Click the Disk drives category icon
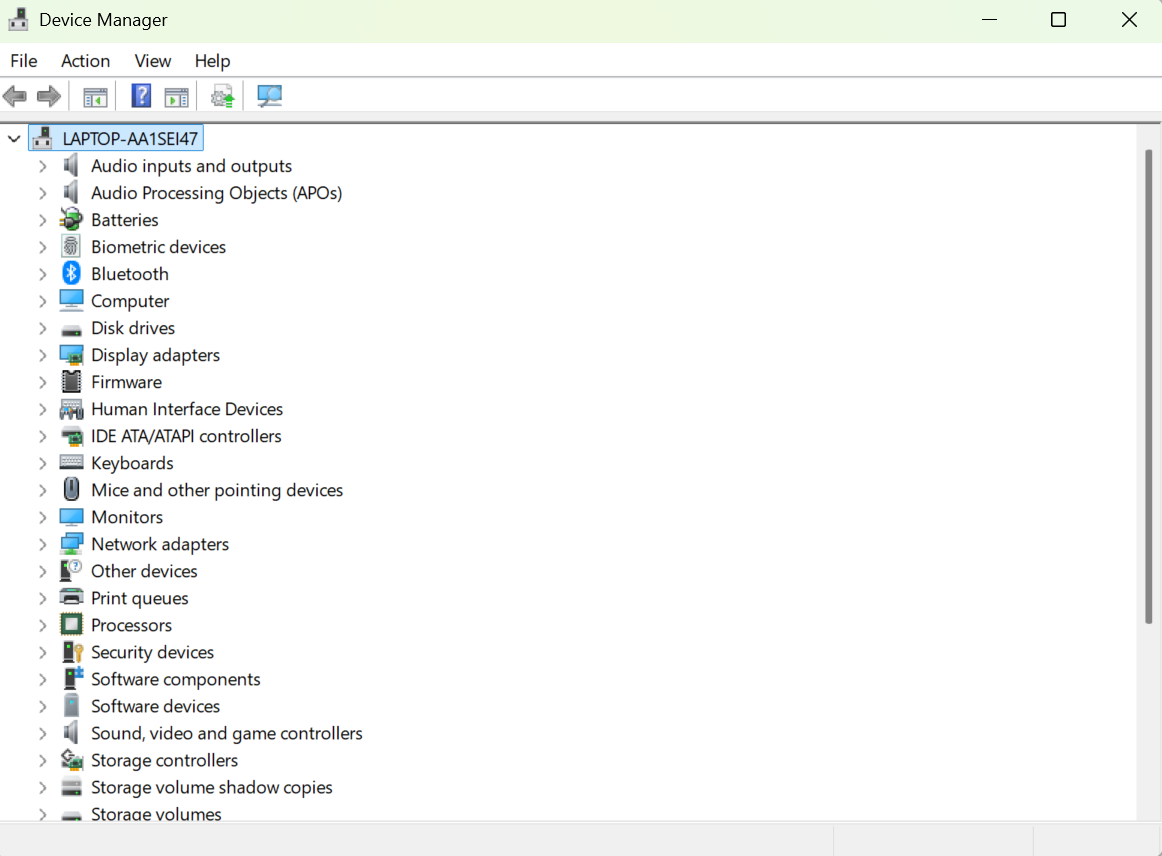This screenshot has width=1162, height=856. (x=71, y=330)
